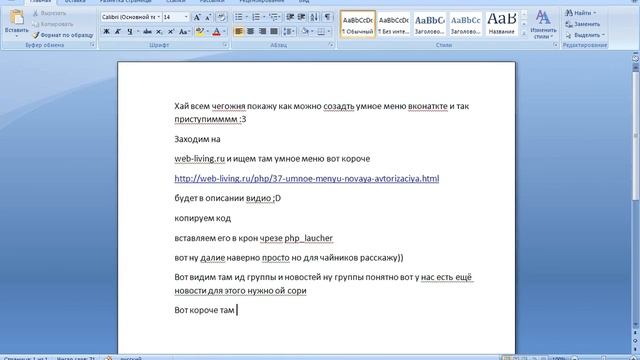Image resolution: width=640 pixels, height=360 pixels.
Task: Open the Clipboard (Буфер обмена) dialog launcher
Action: pyautogui.click(x=93, y=45)
